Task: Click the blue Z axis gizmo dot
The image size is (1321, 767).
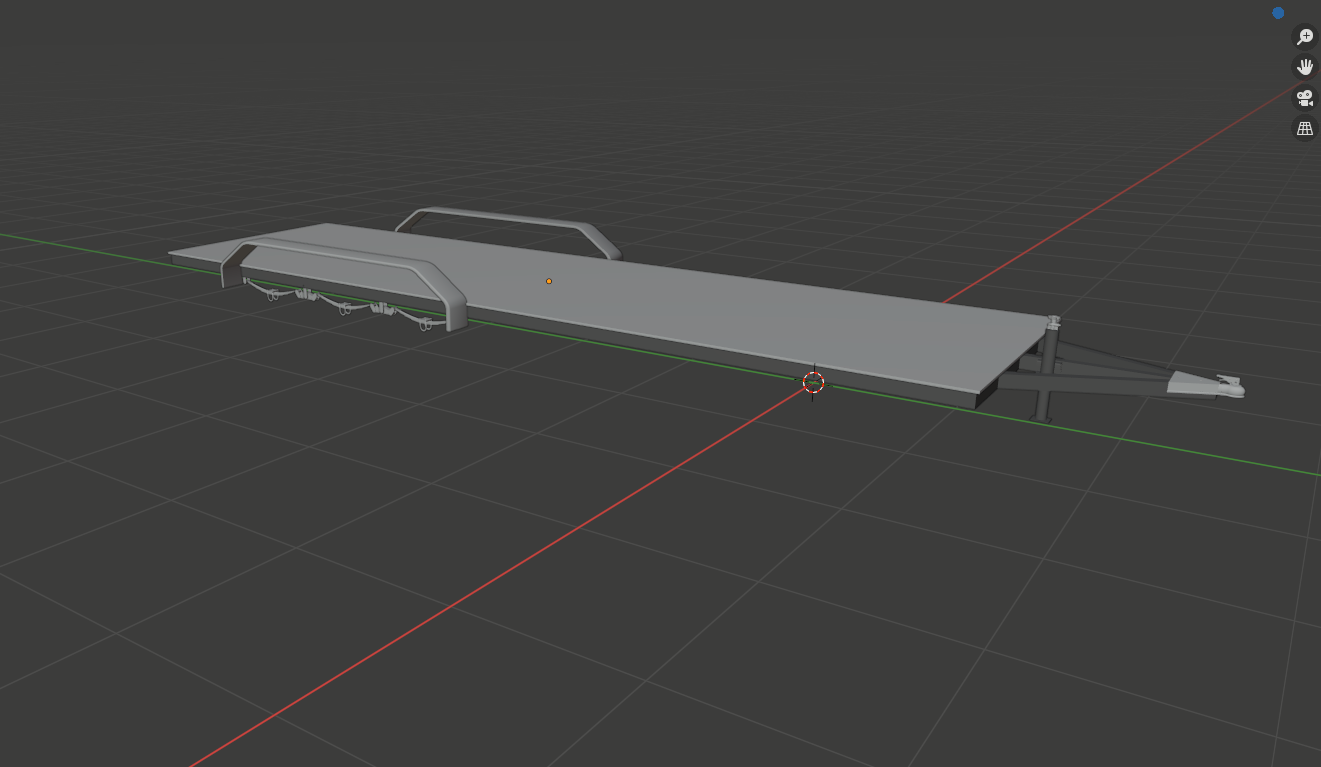Action: pos(1278,13)
